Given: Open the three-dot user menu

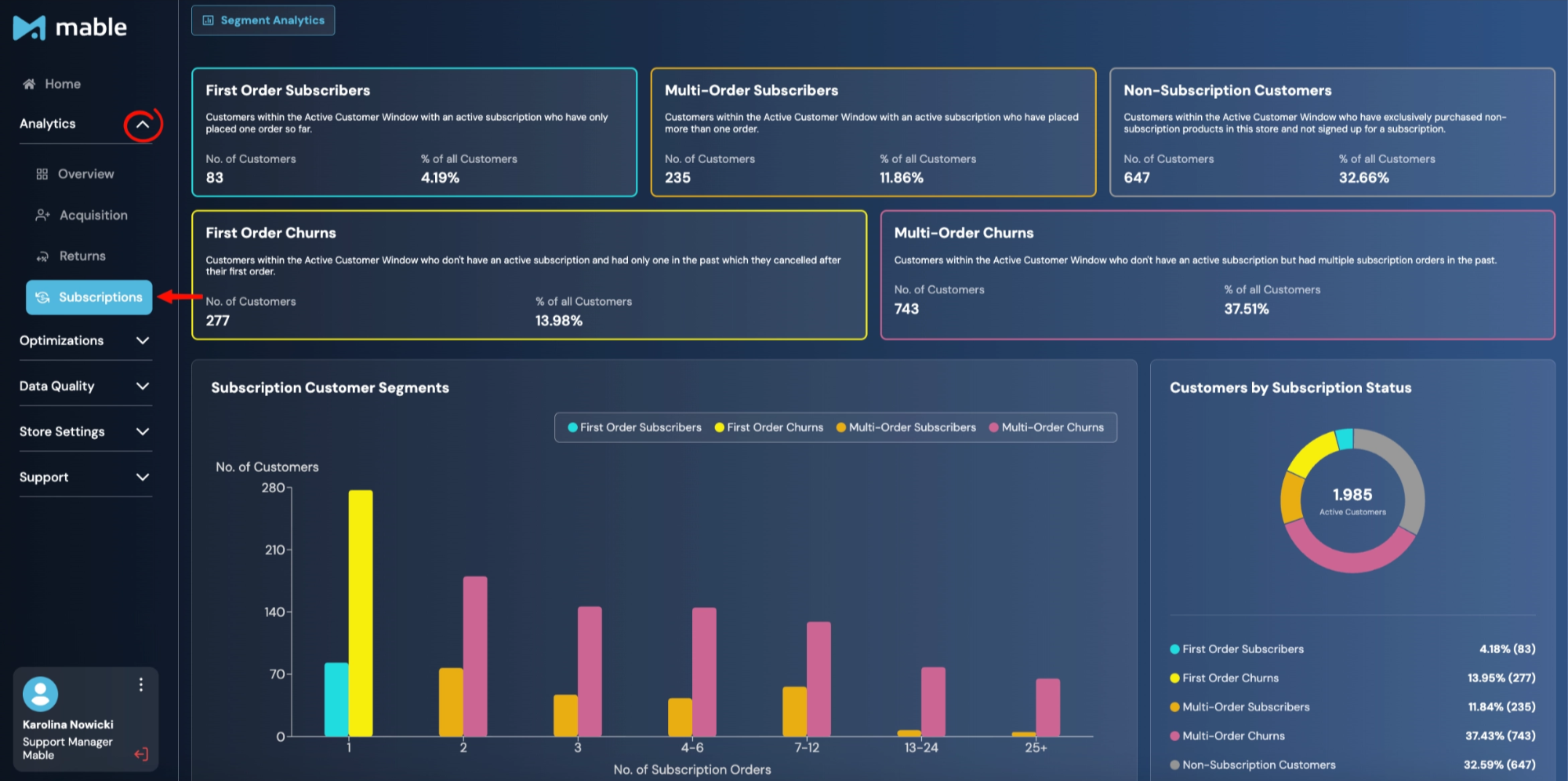Looking at the screenshot, I should click(141, 685).
